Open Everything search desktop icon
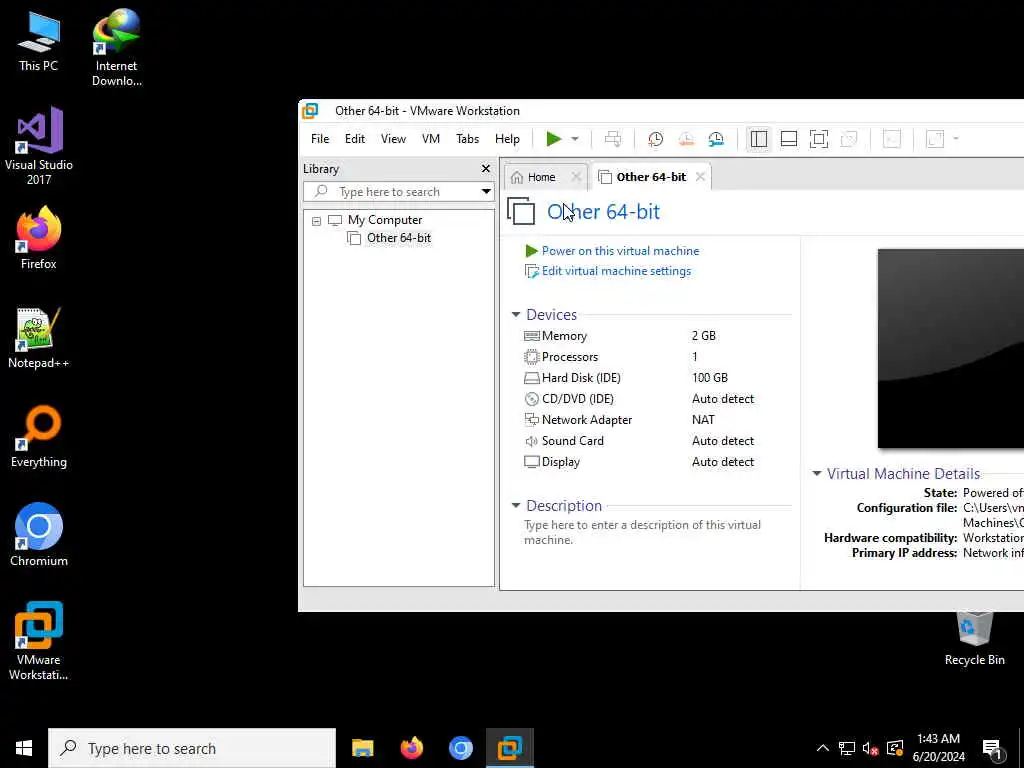The height and width of the screenshot is (768, 1024). [39, 437]
